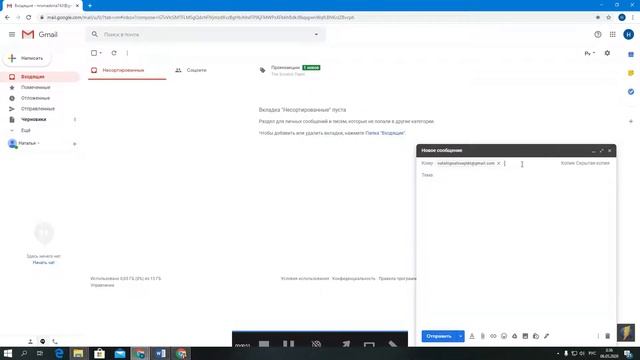
Task: Open Hangouts phone calls icon
Action: click(55, 342)
